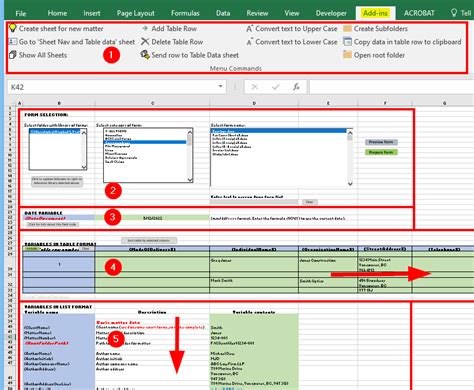Click the Menu Commands group label
The height and width of the screenshot is (390, 474).
(x=236, y=68)
